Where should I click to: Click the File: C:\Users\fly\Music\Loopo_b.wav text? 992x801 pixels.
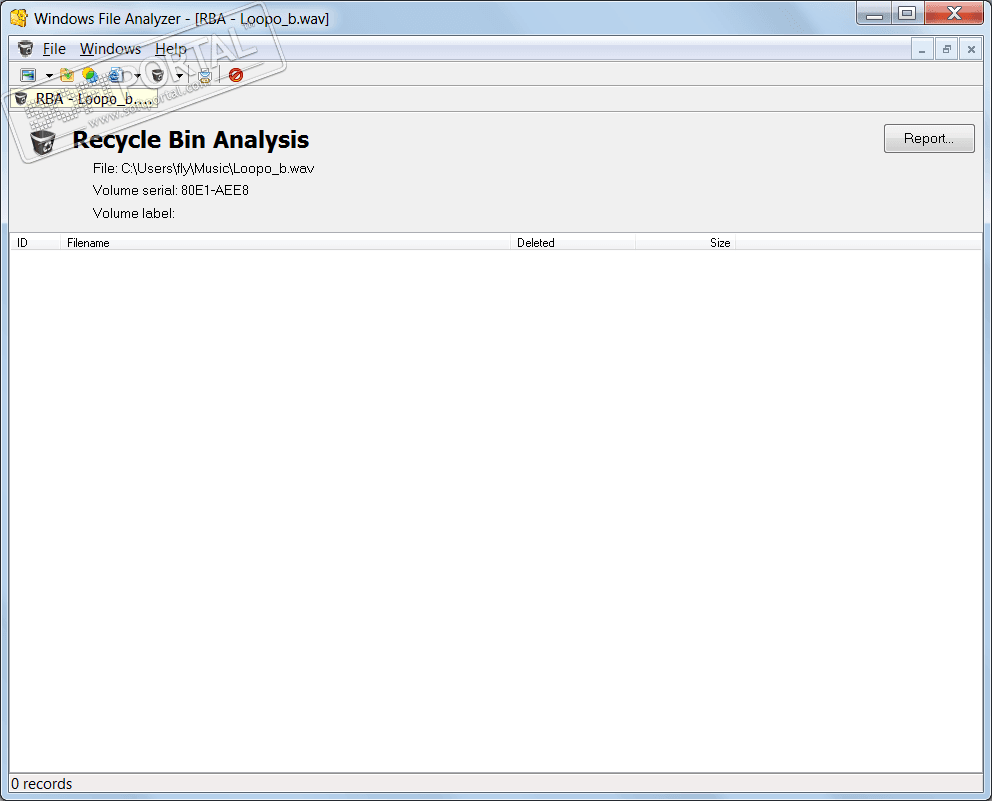coord(203,168)
